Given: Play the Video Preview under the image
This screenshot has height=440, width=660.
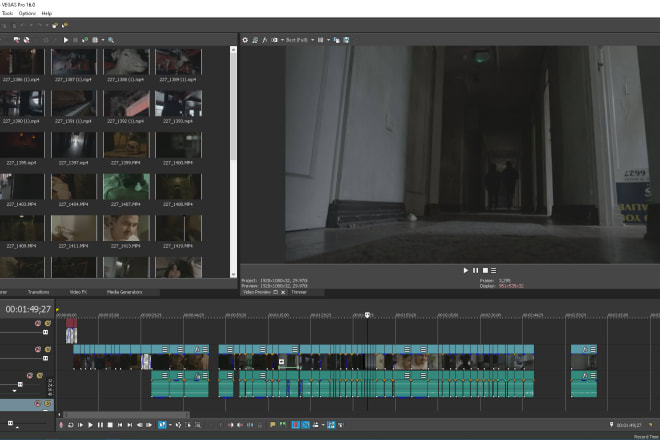Looking at the screenshot, I should tap(466, 270).
